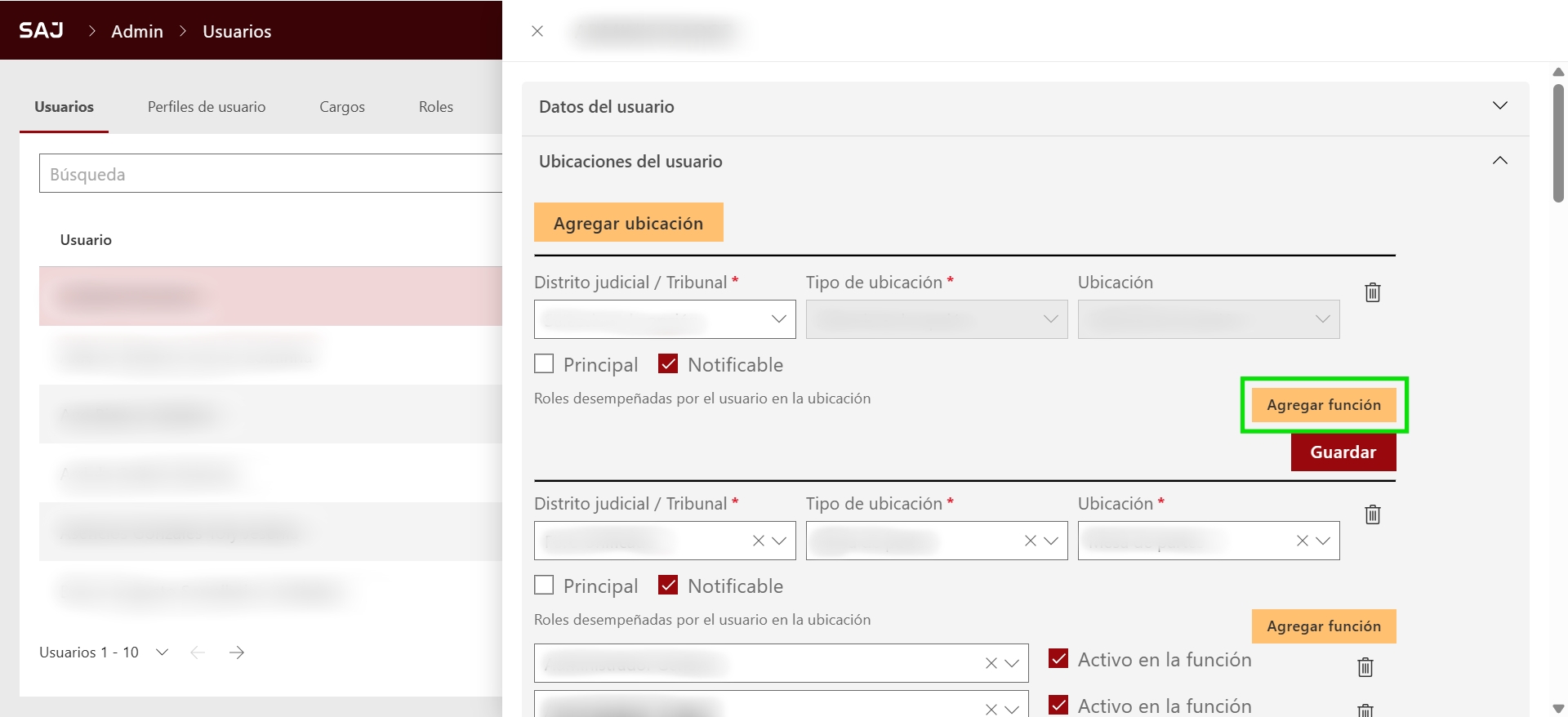Switch to Perfiles de usuario tab
The image size is (1568, 717).
click(207, 107)
